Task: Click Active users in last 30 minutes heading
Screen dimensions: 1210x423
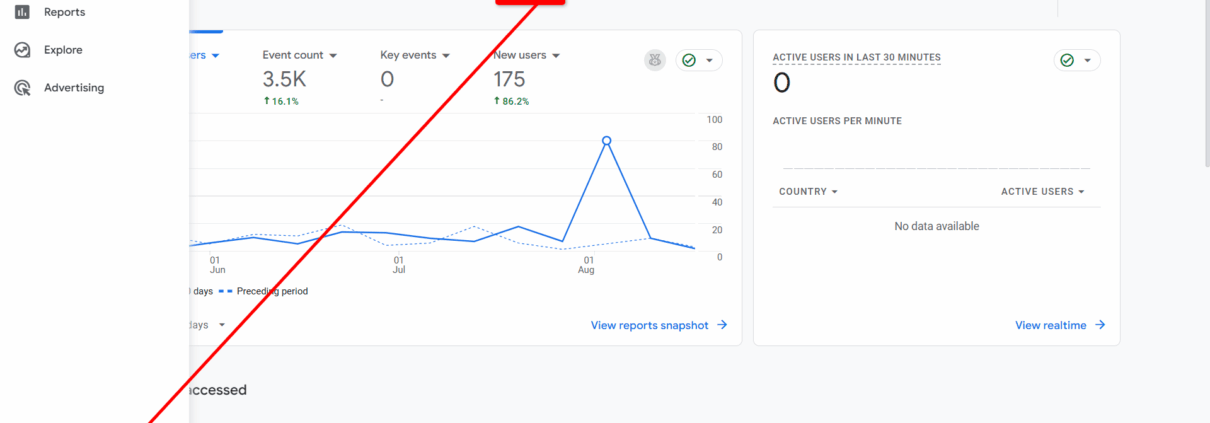Action: point(856,57)
